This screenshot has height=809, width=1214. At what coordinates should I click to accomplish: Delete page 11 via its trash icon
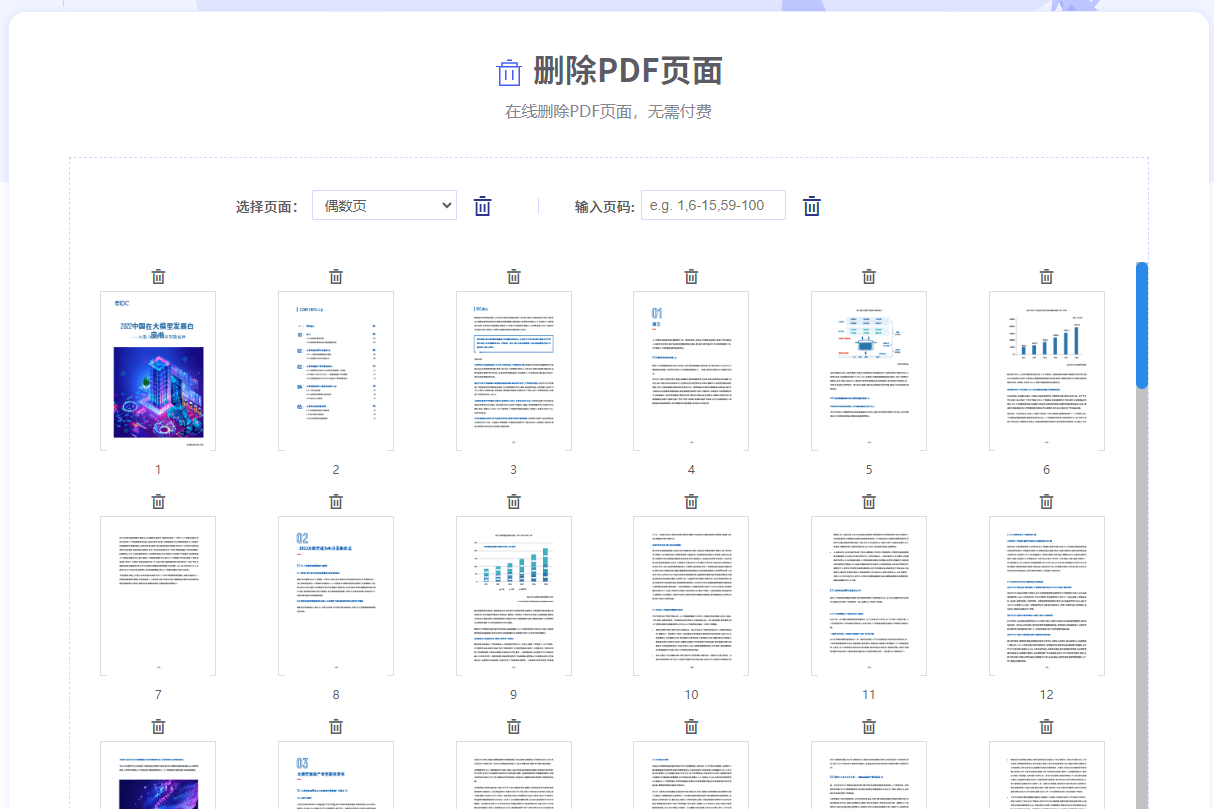click(868, 501)
